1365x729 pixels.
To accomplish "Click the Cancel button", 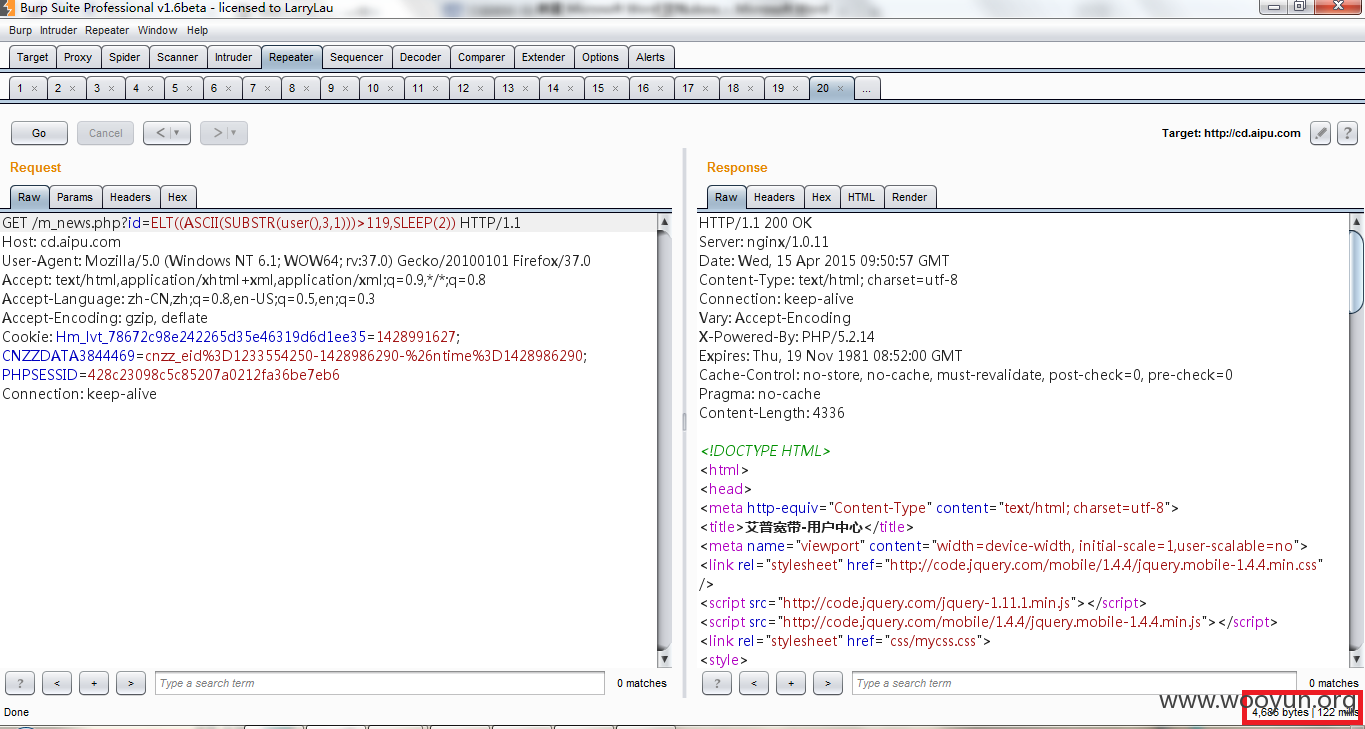I will [106, 133].
